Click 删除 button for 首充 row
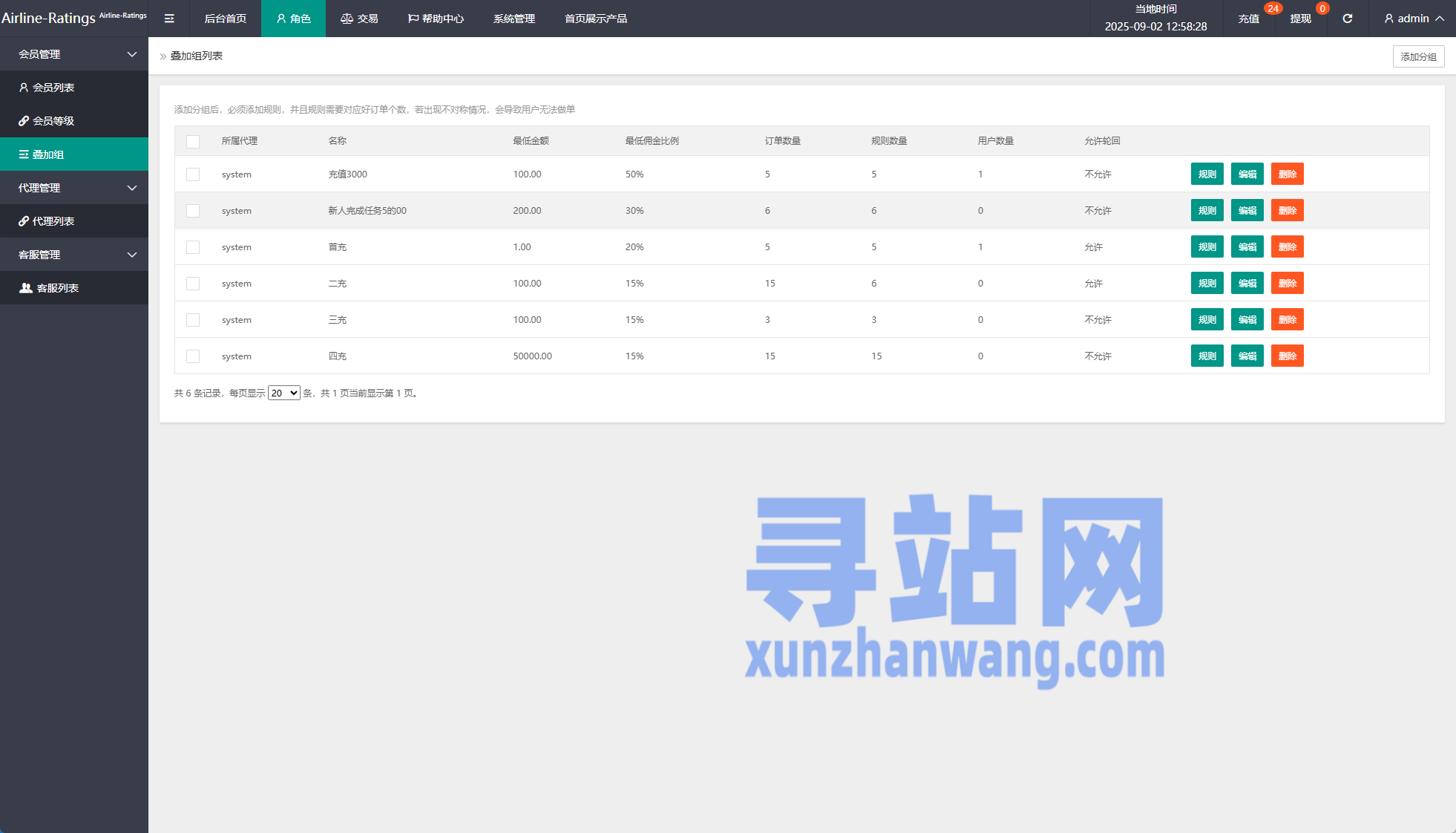This screenshot has height=833, width=1456. point(1288,246)
